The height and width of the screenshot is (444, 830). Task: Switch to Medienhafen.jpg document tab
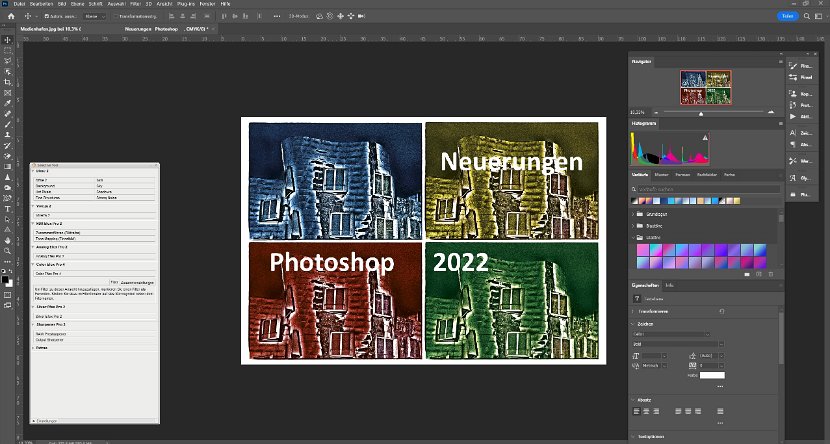[50, 29]
